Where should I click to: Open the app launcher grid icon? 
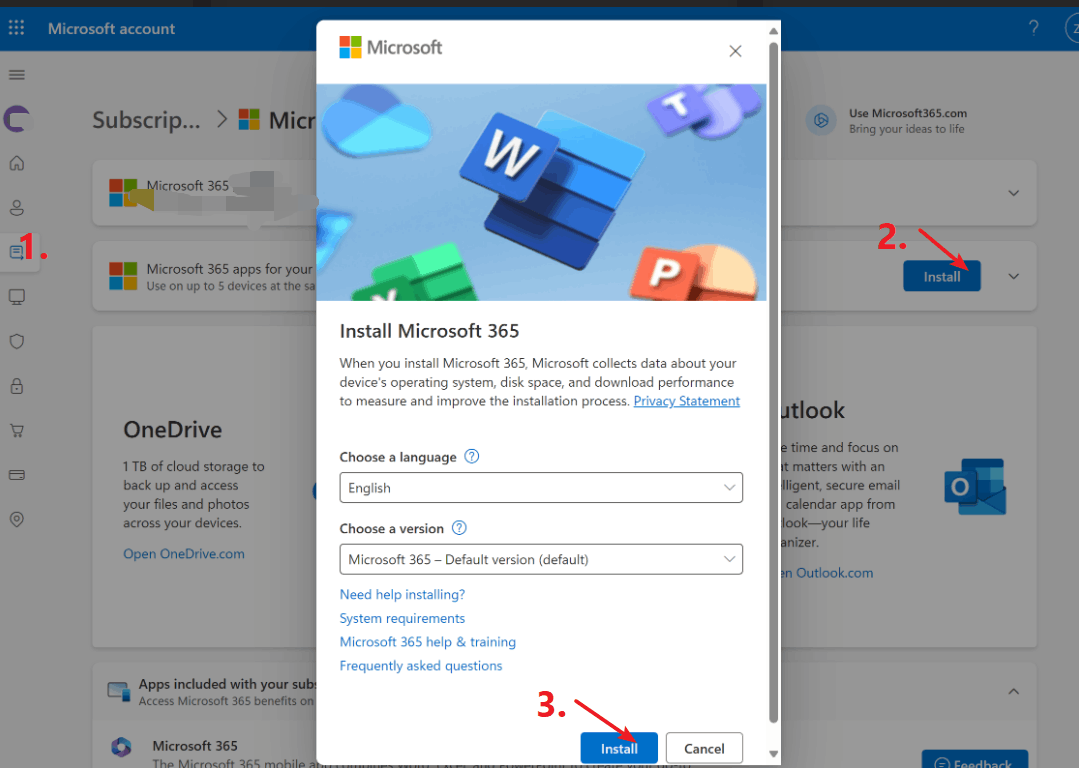(17, 28)
